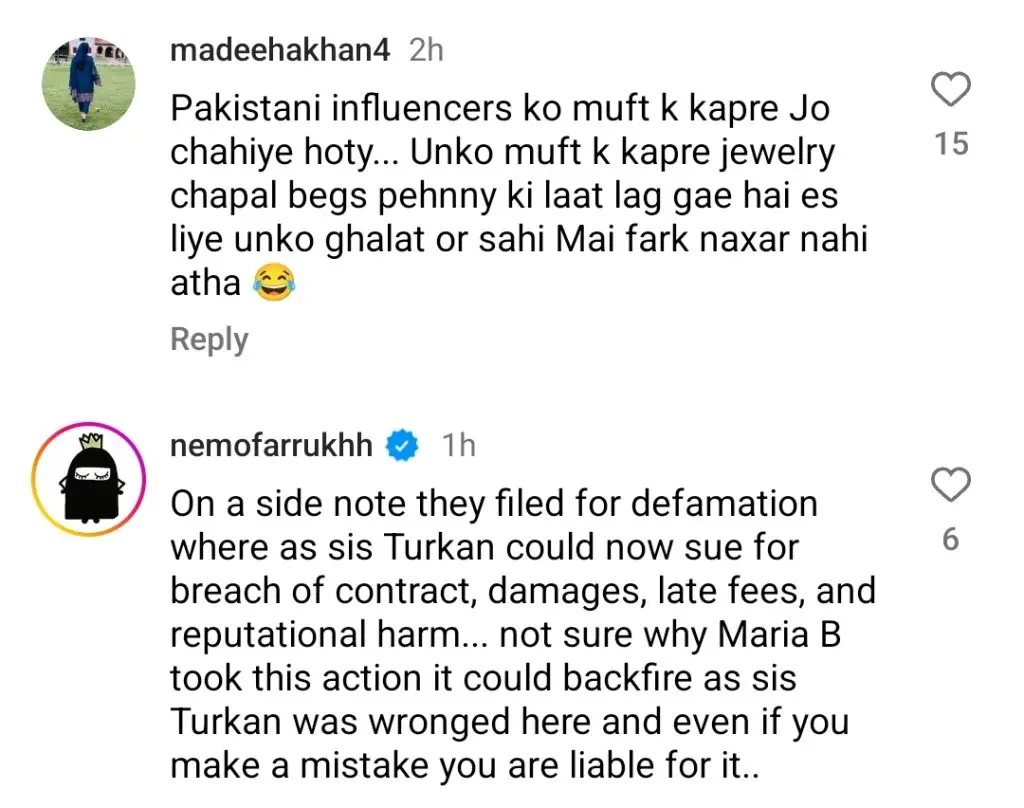1024x808 pixels.
Task: Click the blue verified badge beside nemofarrukhh
Action: pos(402,446)
